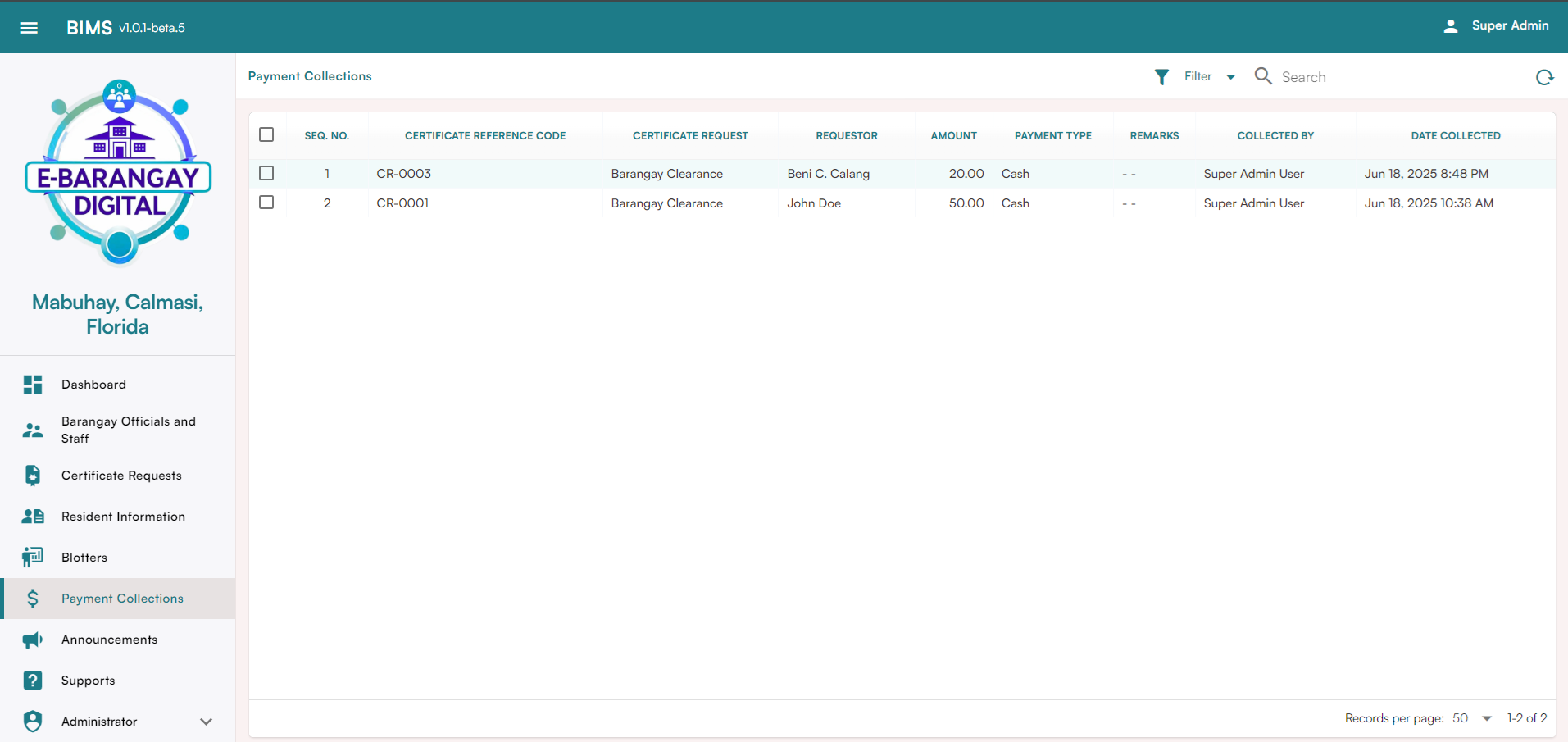Check the box for row CR-0003

266,173
